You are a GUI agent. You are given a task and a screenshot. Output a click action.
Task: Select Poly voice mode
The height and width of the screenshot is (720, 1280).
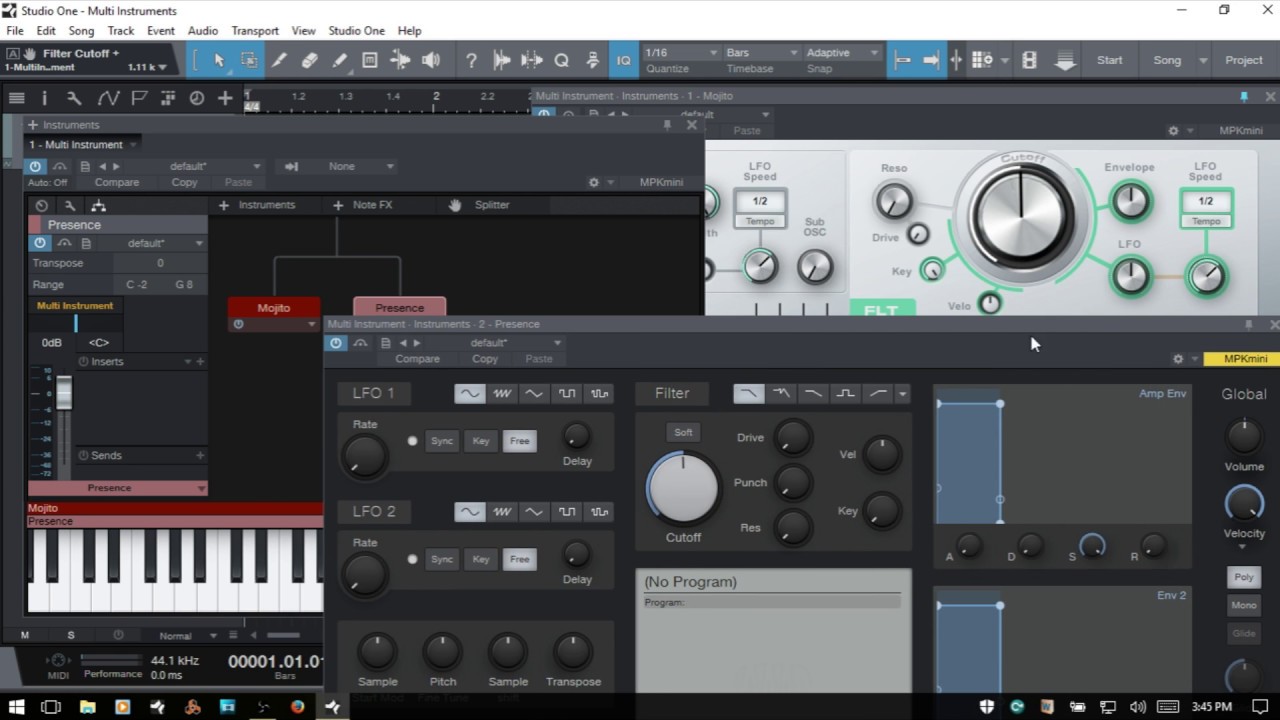(x=1244, y=577)
